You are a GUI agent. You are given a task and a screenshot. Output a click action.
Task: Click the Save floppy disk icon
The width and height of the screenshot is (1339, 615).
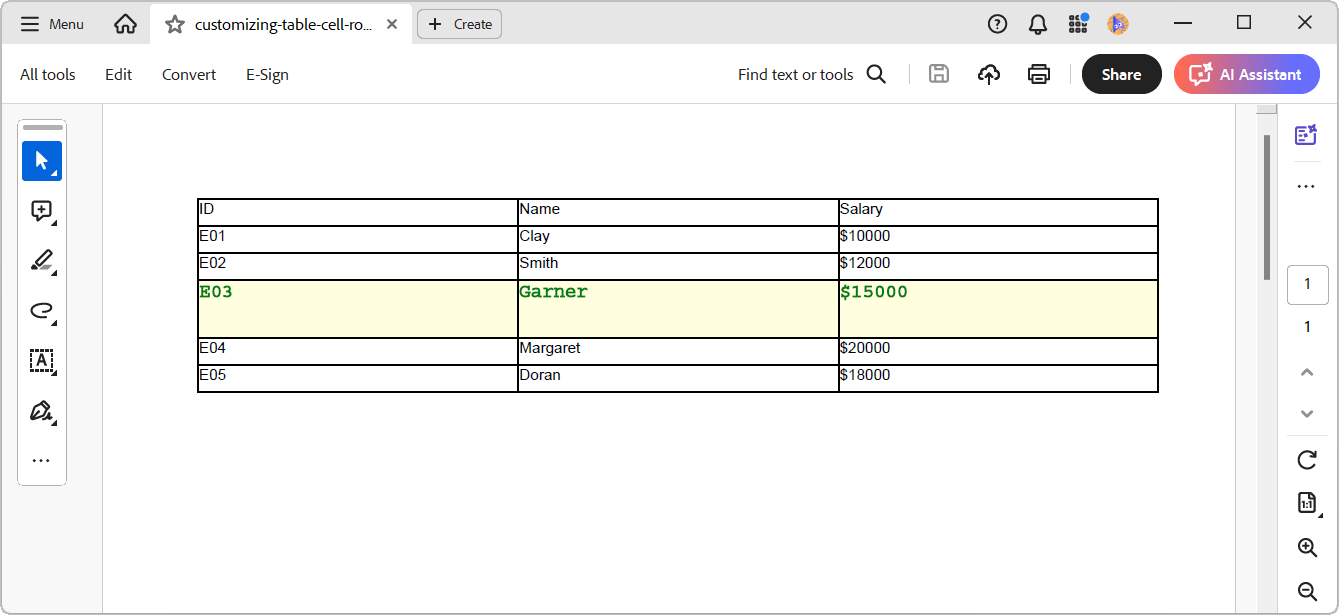(x=938, y=74)
